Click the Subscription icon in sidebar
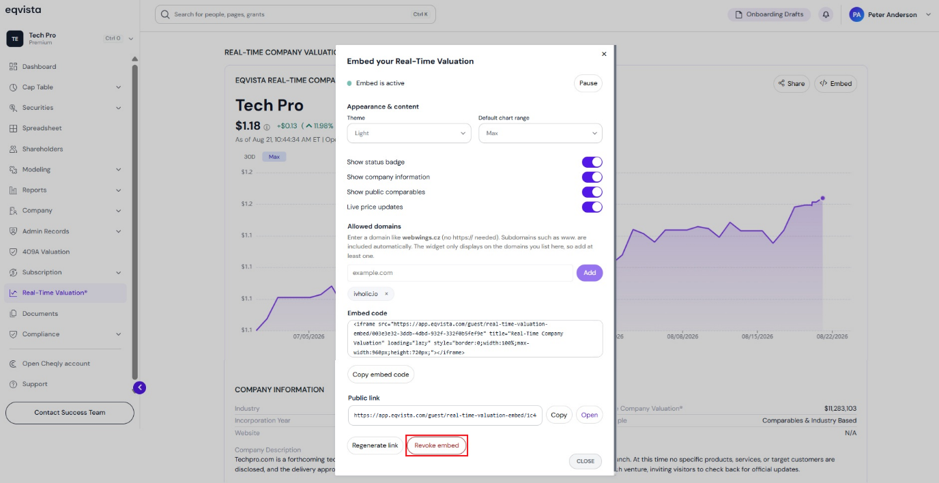 (13, 272)
